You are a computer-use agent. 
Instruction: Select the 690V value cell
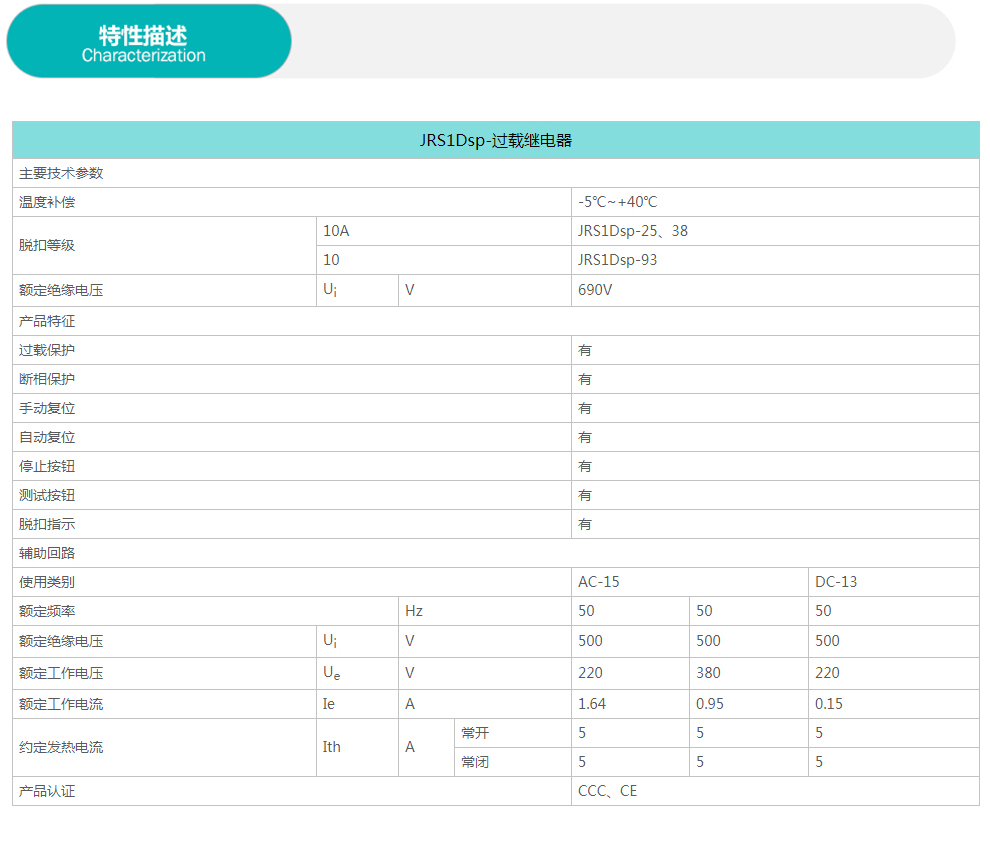coord(775,290)
